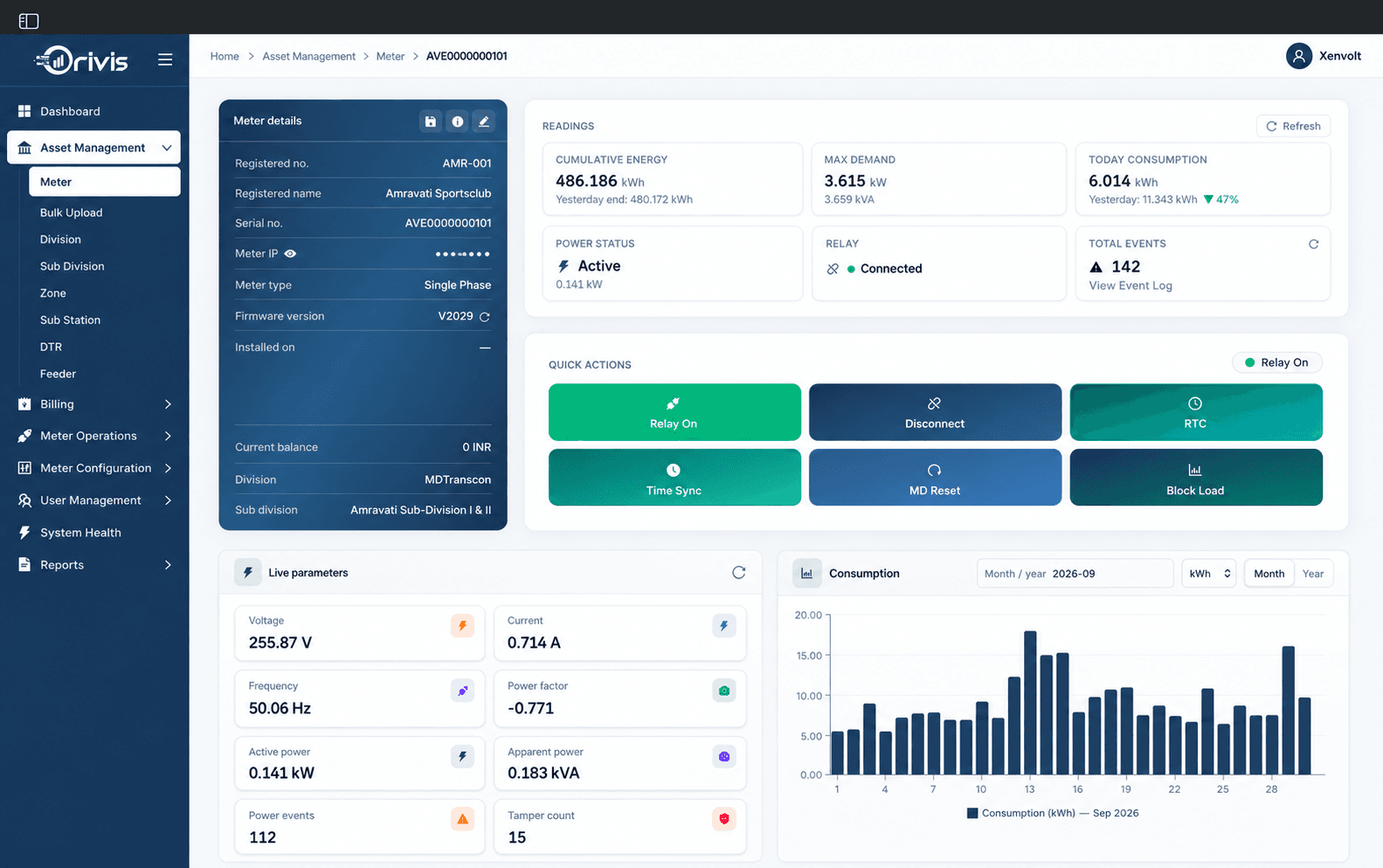Screen dimensions: 1383x868
Task: Click the edit pencil icon in Meter details
Action: pyautogui.click(x=484, y=121)
